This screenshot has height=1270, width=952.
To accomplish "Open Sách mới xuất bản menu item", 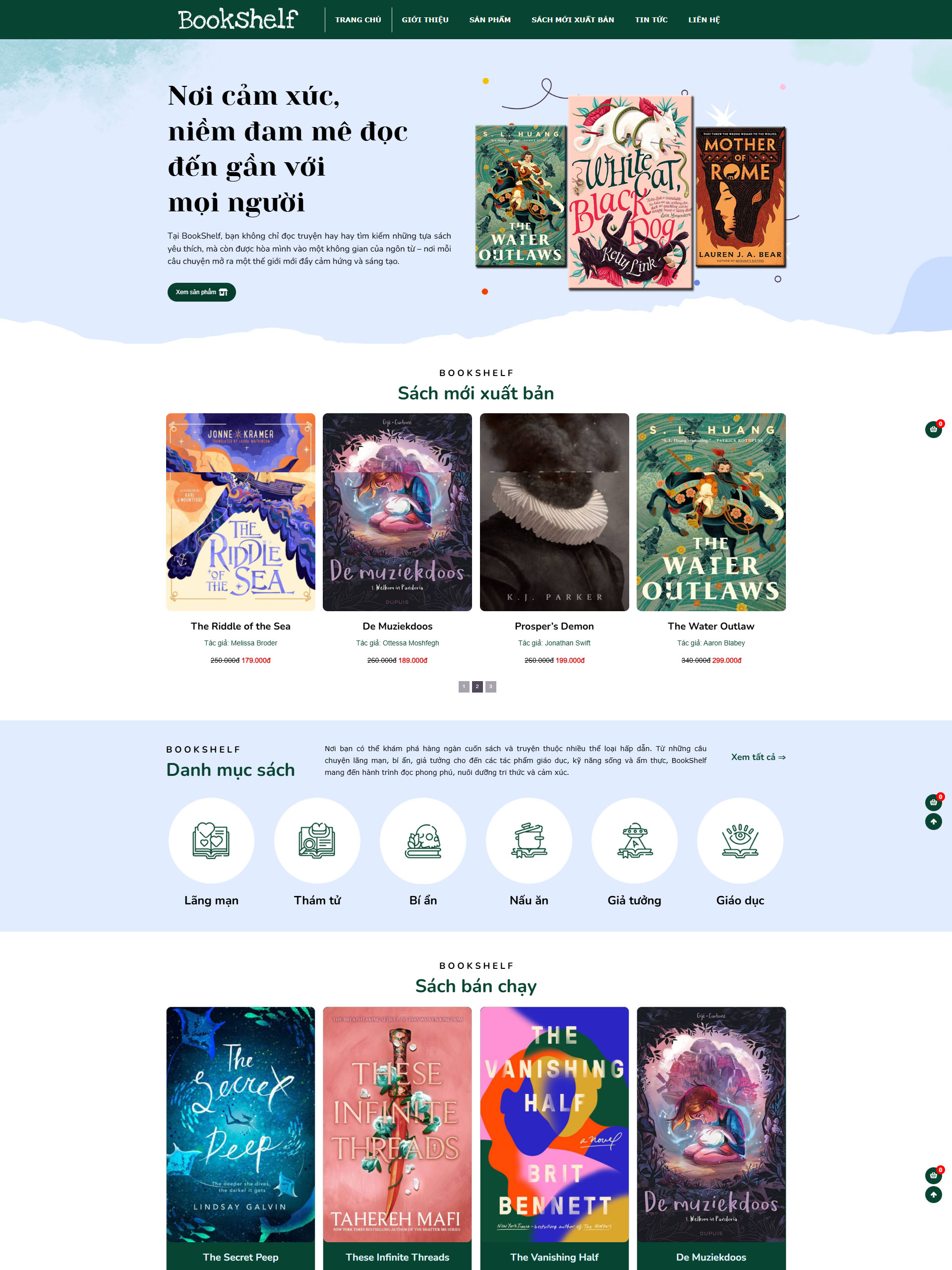I will click(x=572, y=19).
